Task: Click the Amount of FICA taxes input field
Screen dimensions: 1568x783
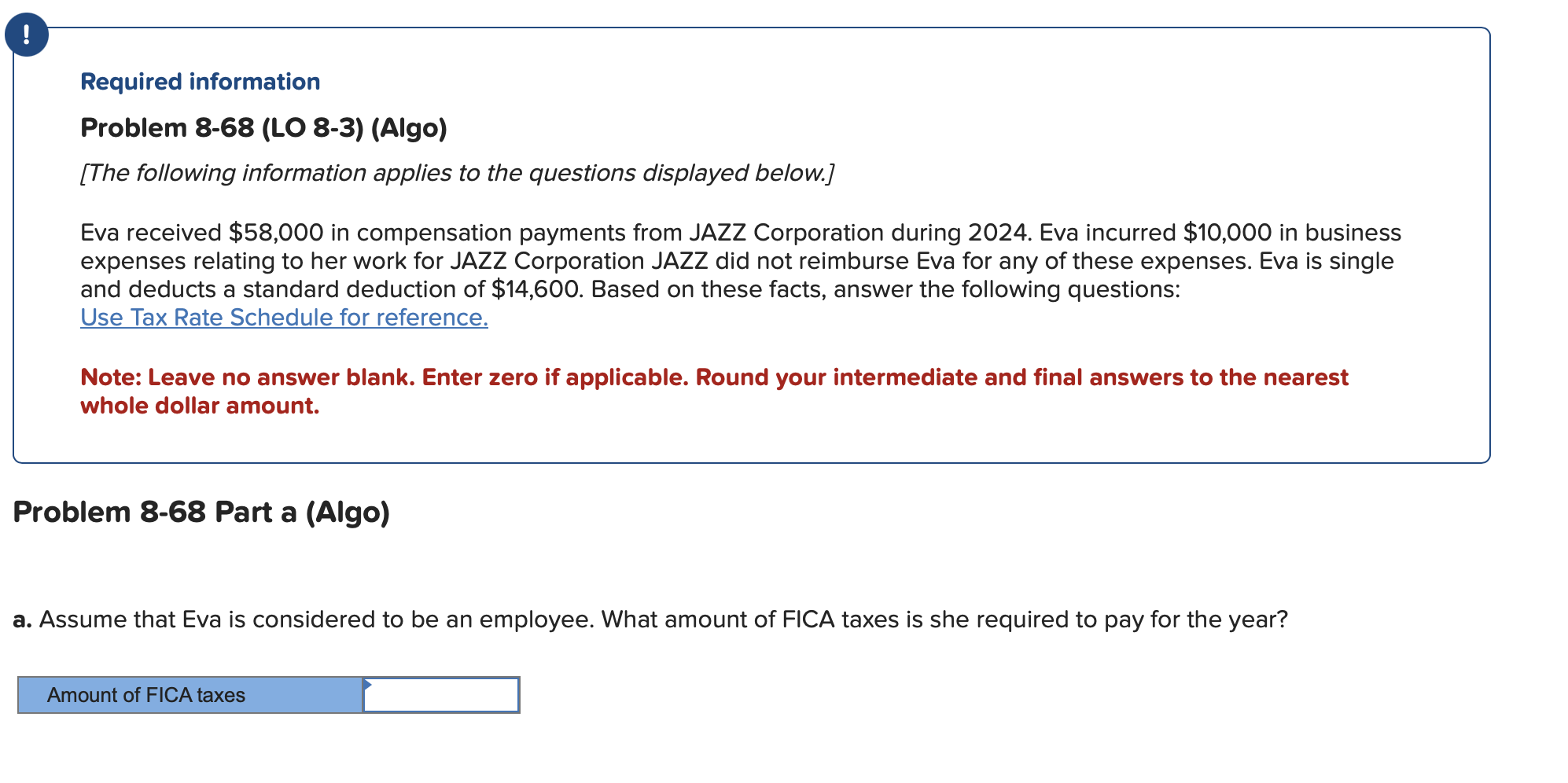Action: pos(440,695)
